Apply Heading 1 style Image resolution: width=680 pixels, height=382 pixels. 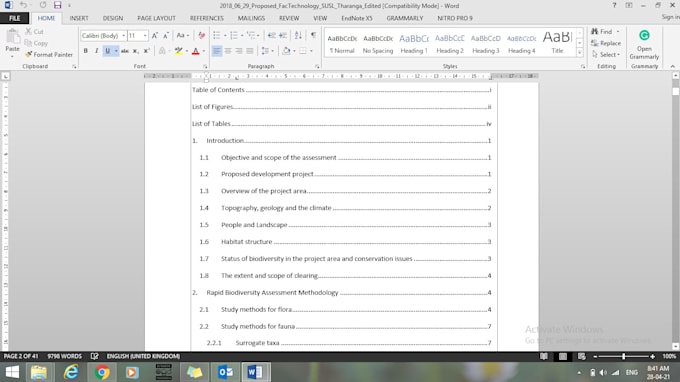tap(414, 43)
